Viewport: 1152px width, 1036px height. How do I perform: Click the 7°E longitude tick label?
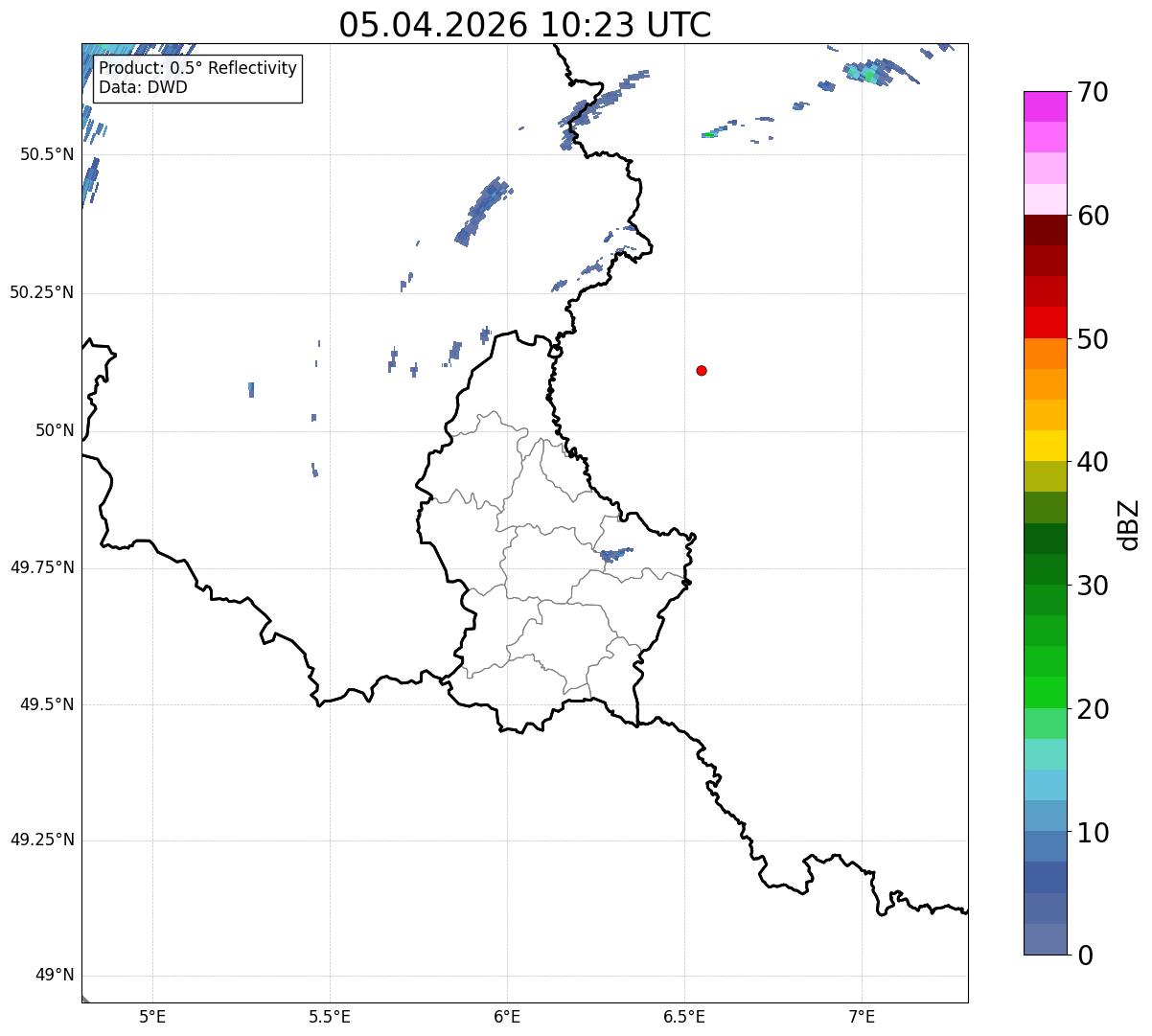pos(862,1016)
